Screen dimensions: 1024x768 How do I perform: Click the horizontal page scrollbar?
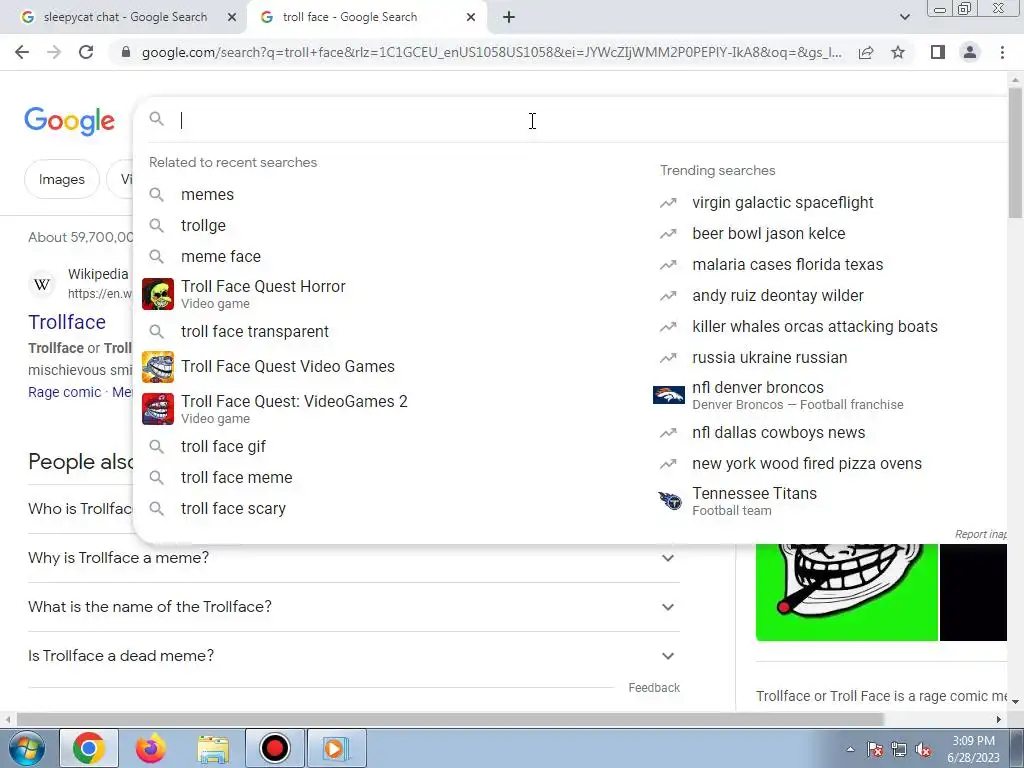(x=451, y=720)
